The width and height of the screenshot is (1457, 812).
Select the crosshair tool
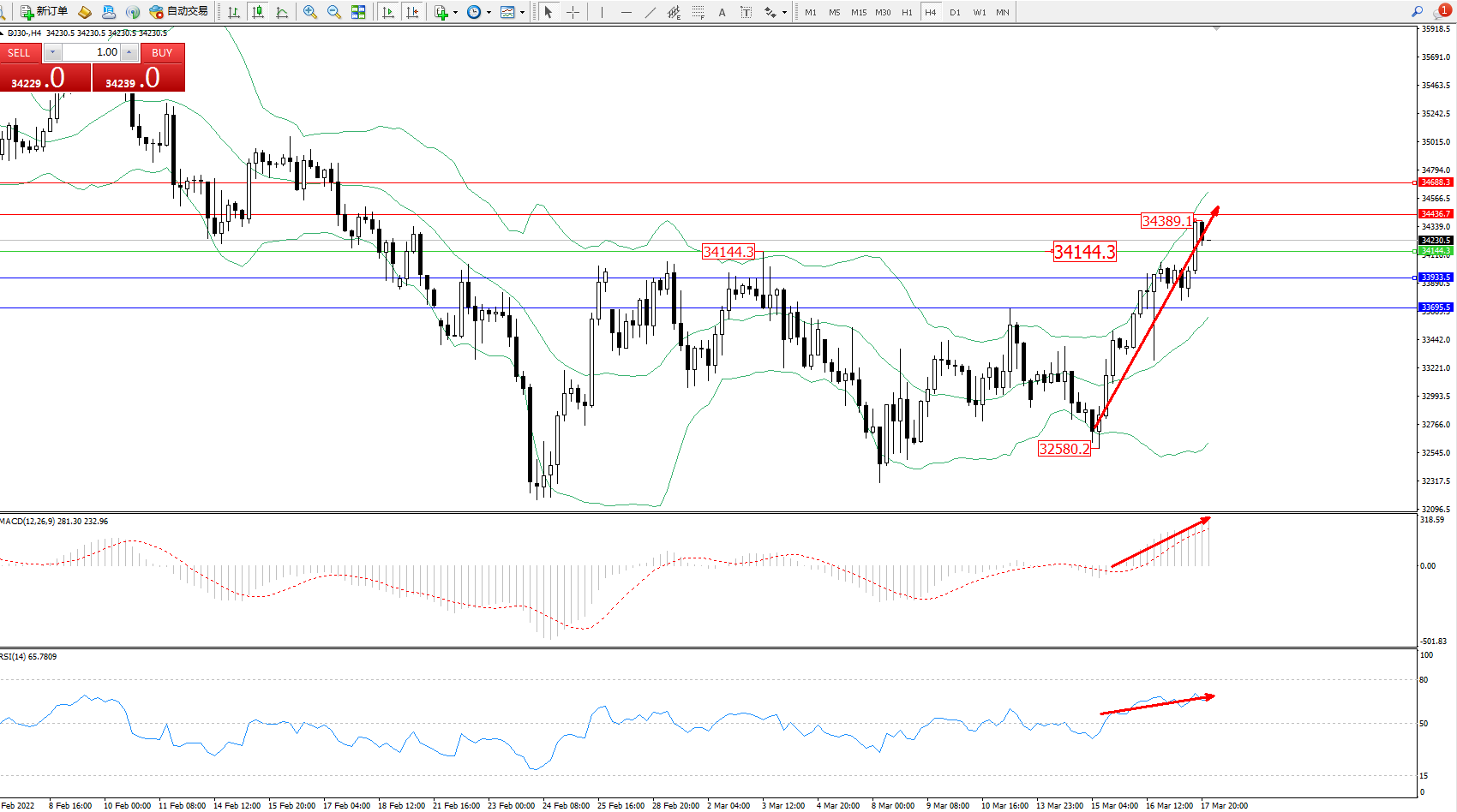573,12
